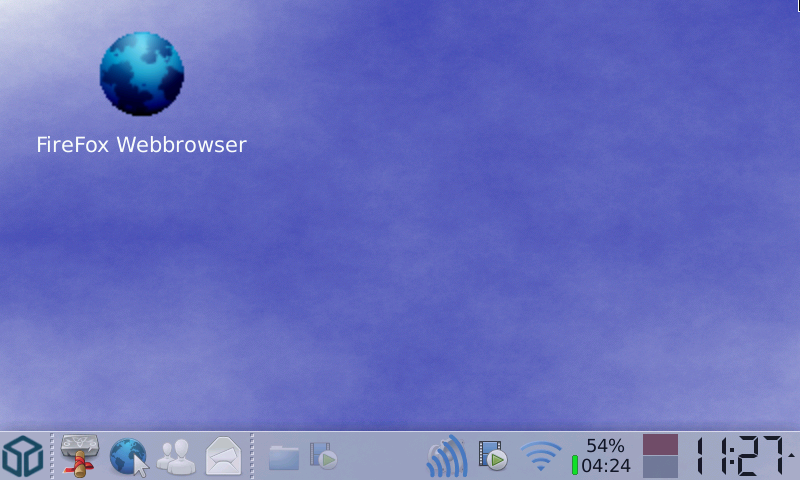Viewport: 800px width, 480px height.
Task: Switch to the lower gray virtual desktop
Action: (x=660, y=468)
